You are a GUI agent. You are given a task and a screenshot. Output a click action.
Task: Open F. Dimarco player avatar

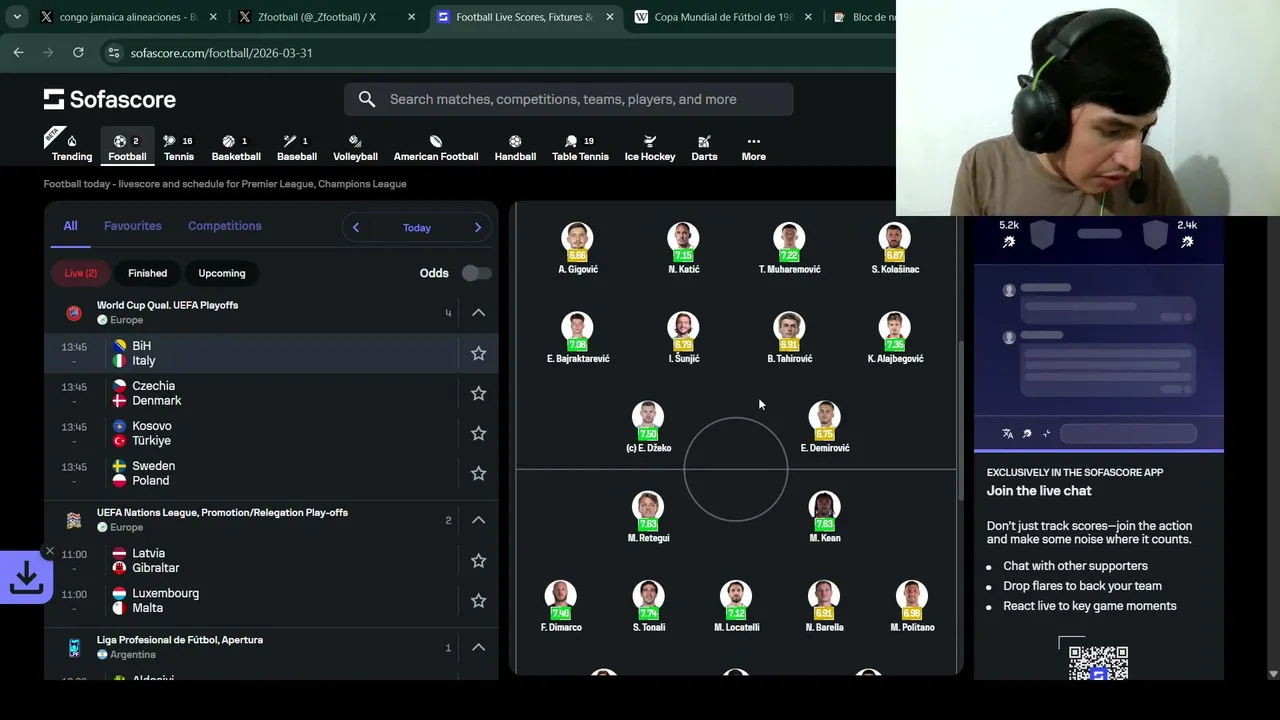[560, 597]
